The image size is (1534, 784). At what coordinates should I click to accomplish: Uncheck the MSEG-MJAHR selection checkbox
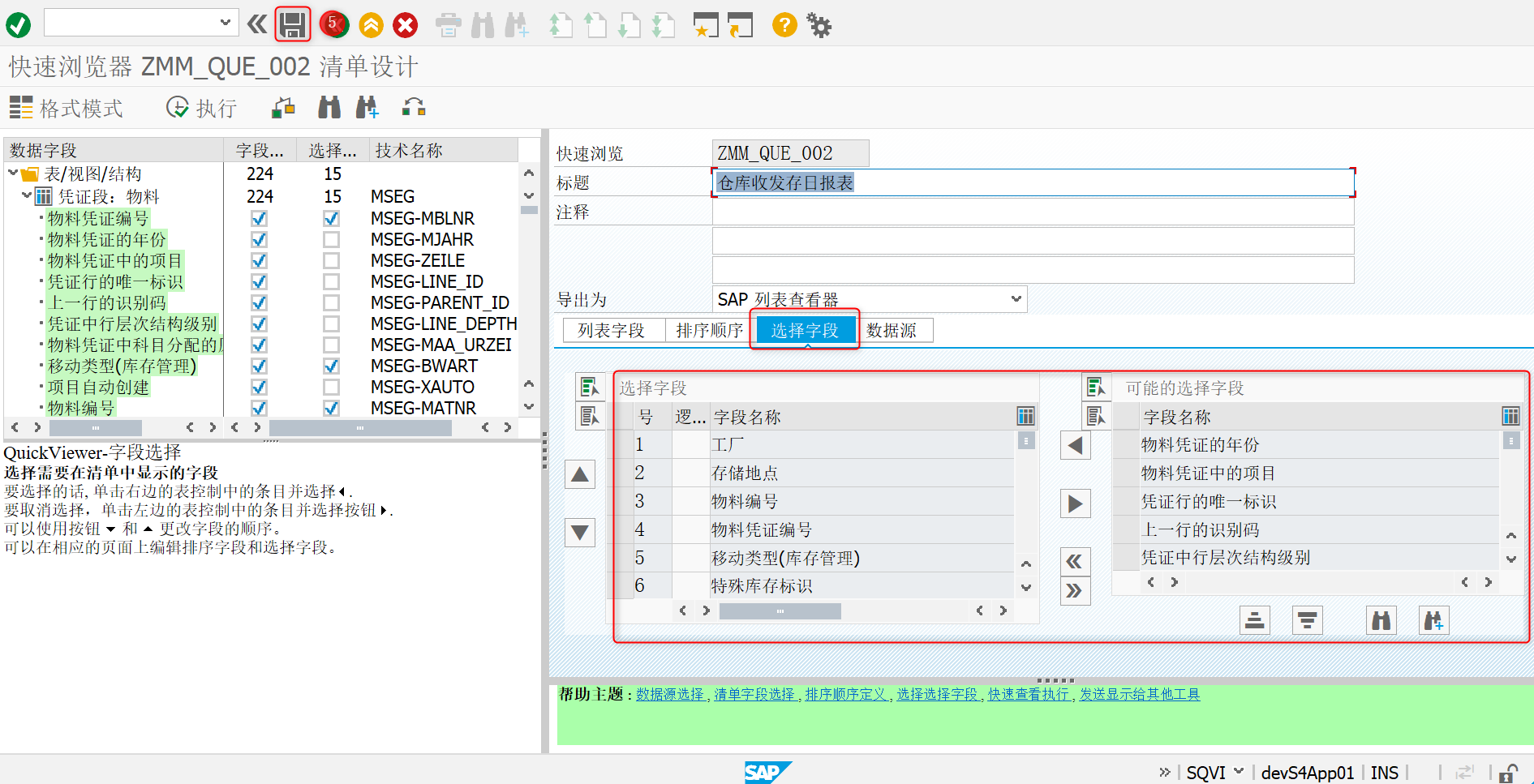[x=331, y=239]
